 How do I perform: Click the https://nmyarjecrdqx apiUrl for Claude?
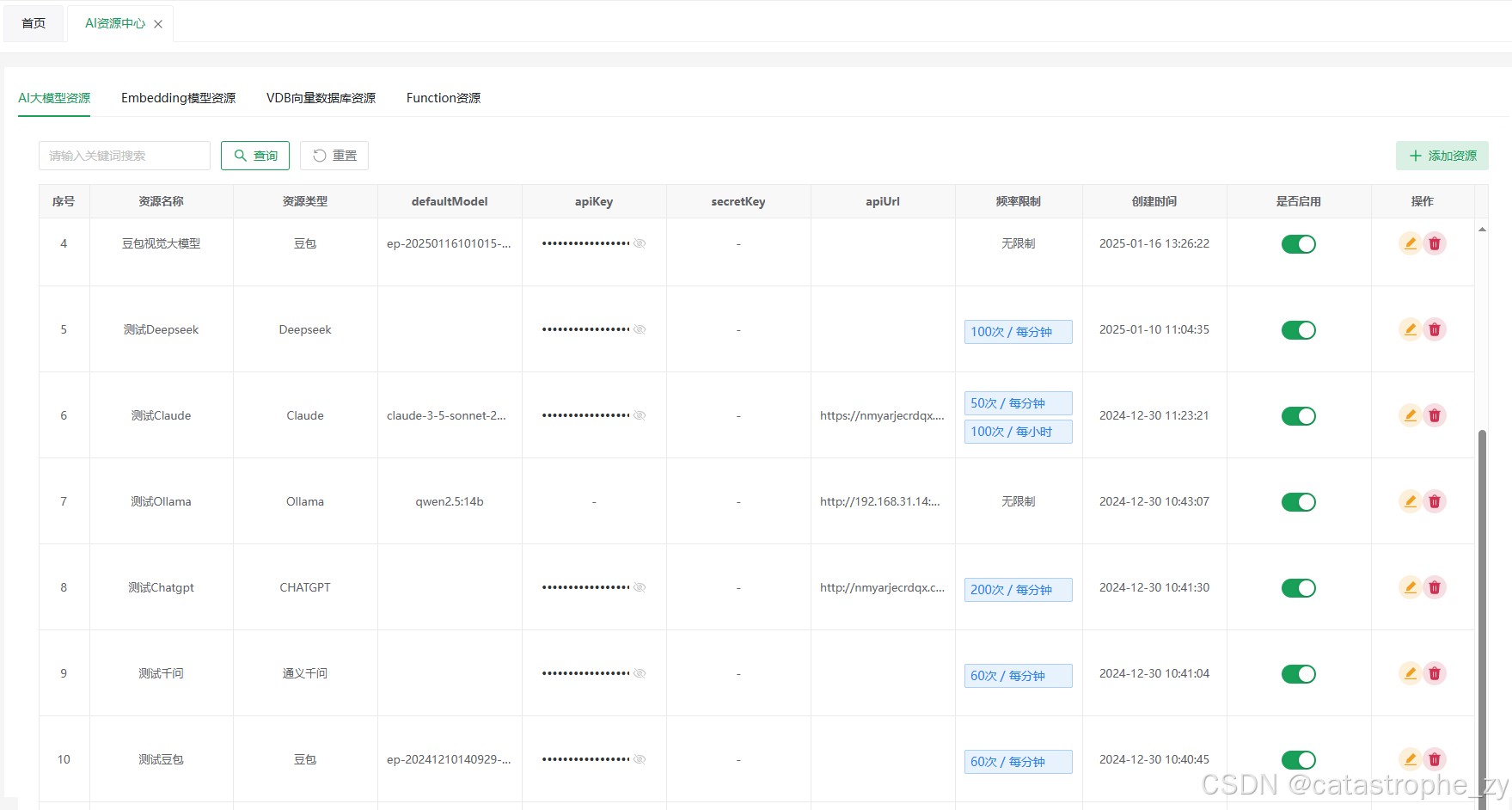(x=882, y=415)
